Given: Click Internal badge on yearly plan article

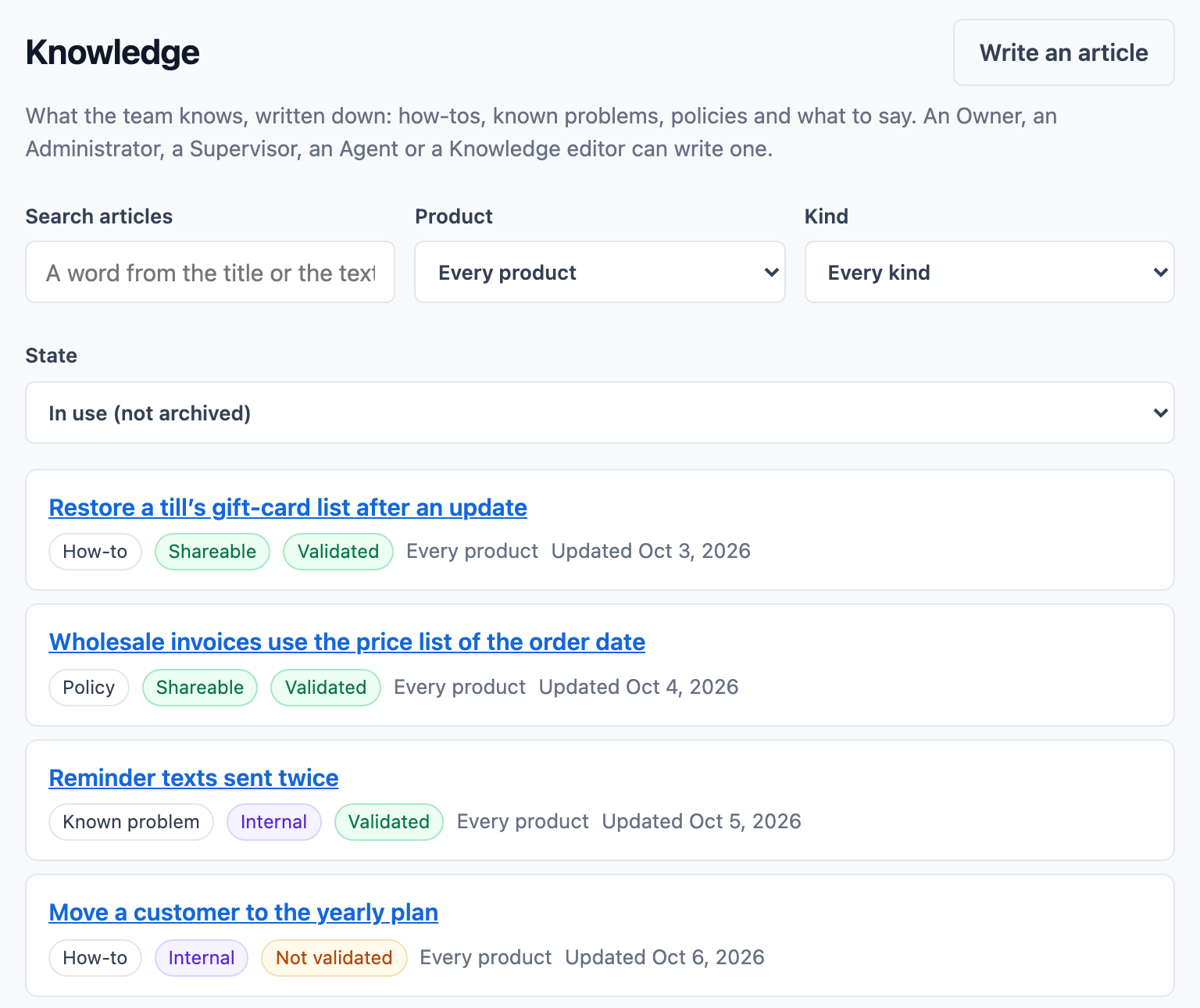Looking at the screenshot, I should click(202, 958).
